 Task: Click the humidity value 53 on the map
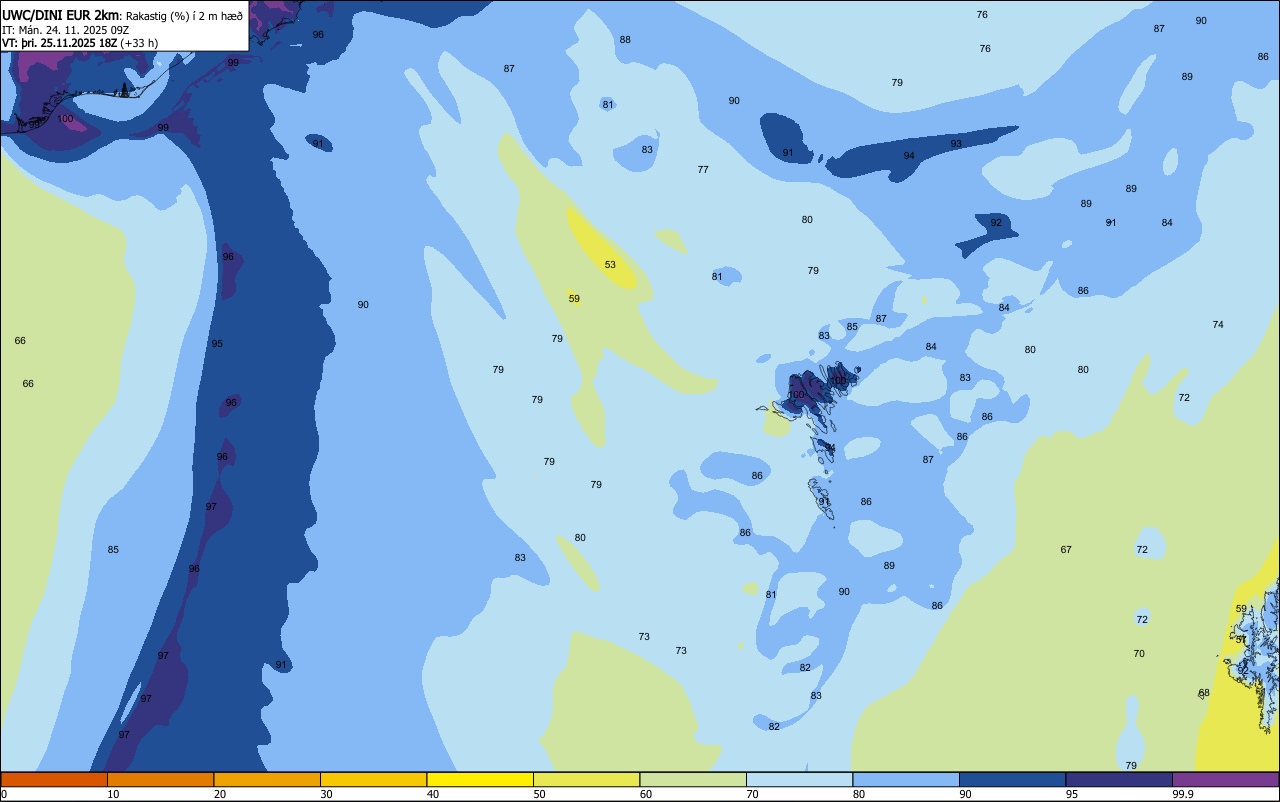tap(610, 265)
